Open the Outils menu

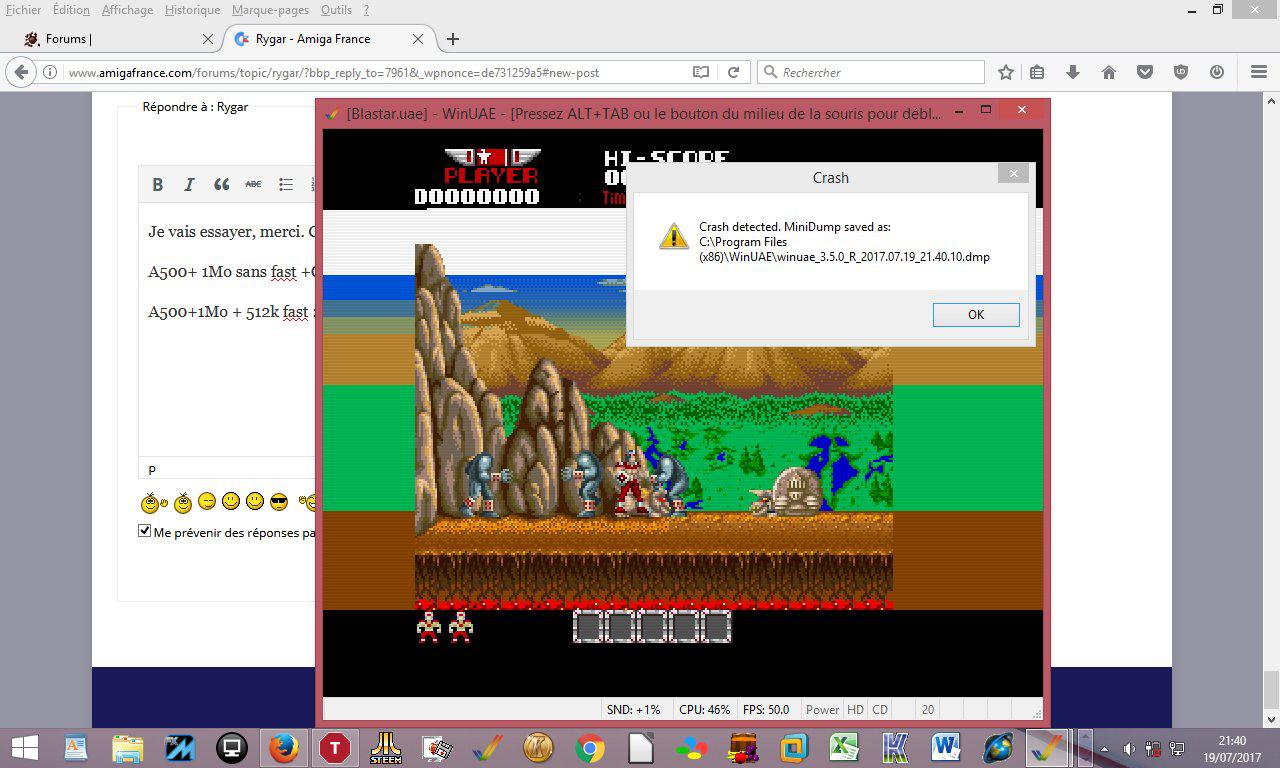coord(336,10)
